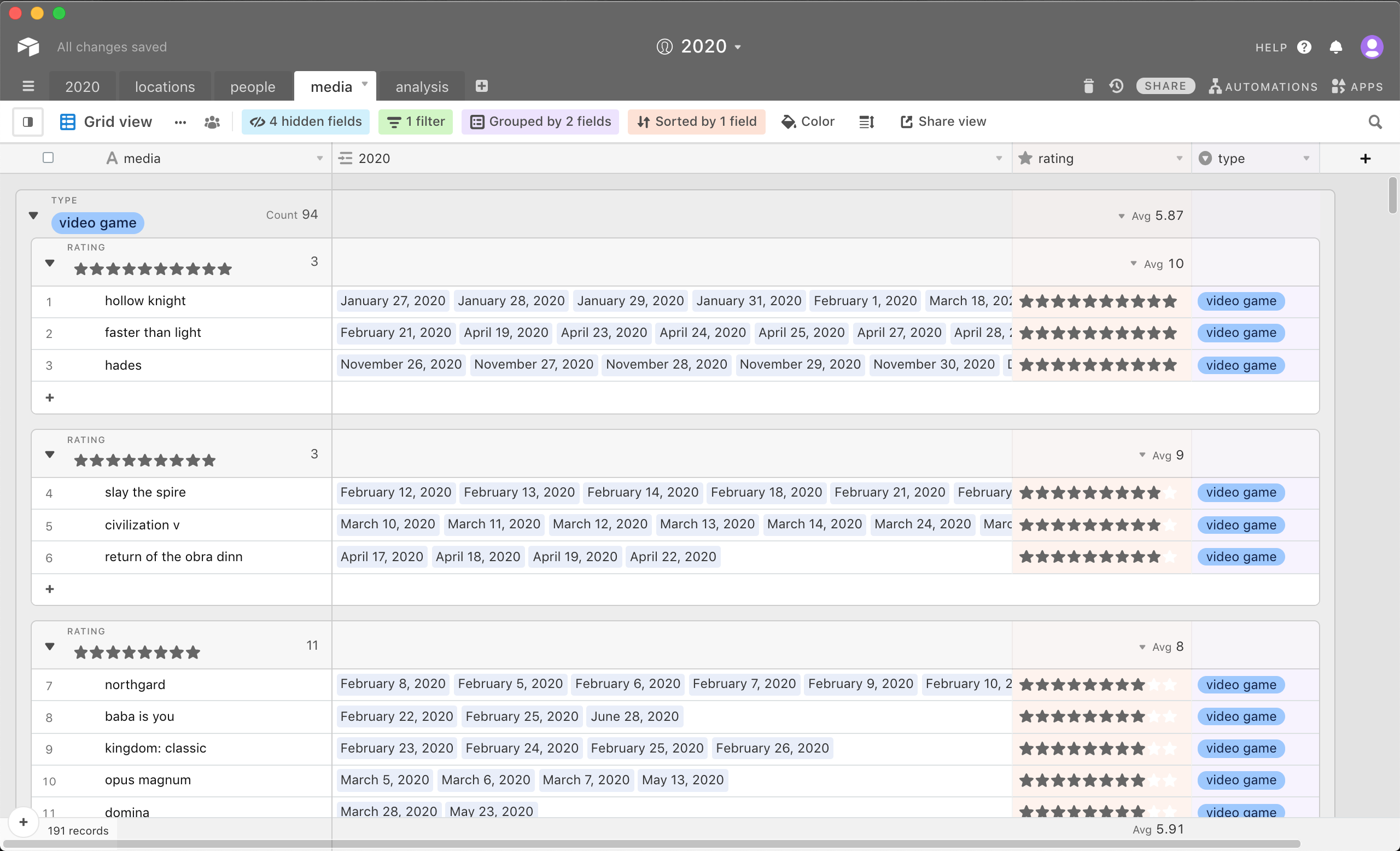Click the AUTOMATIONS button
This screenshot has width=1400, height=851.
(1262, 86)
